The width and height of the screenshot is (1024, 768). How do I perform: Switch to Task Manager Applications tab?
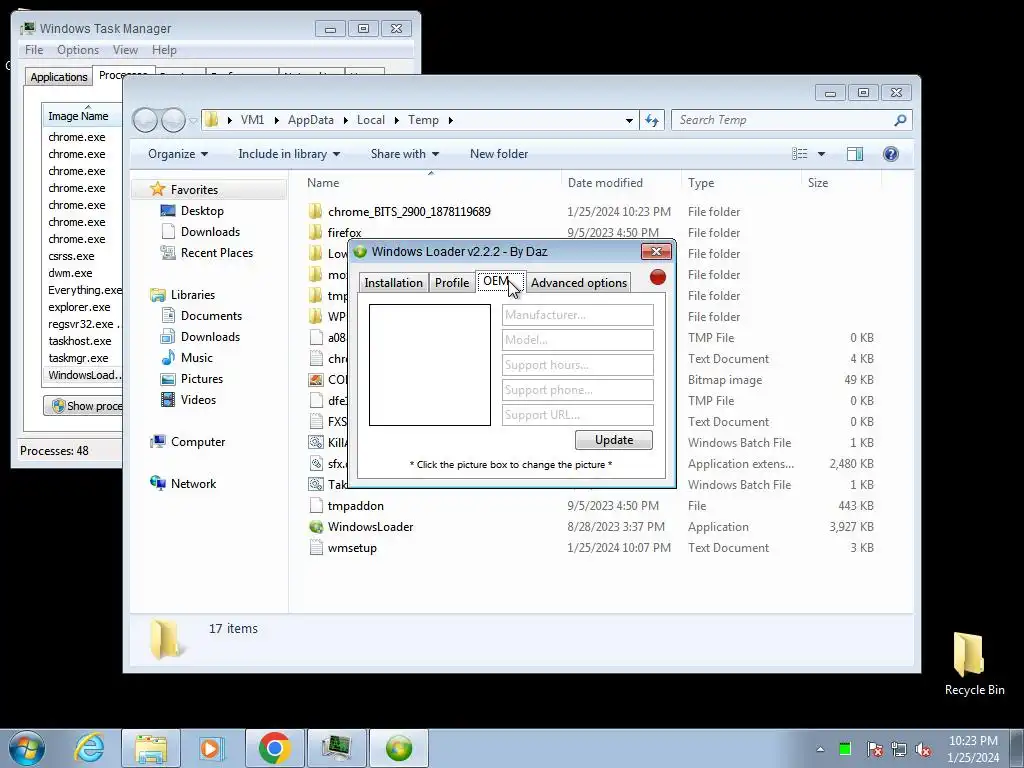(59, 77)
